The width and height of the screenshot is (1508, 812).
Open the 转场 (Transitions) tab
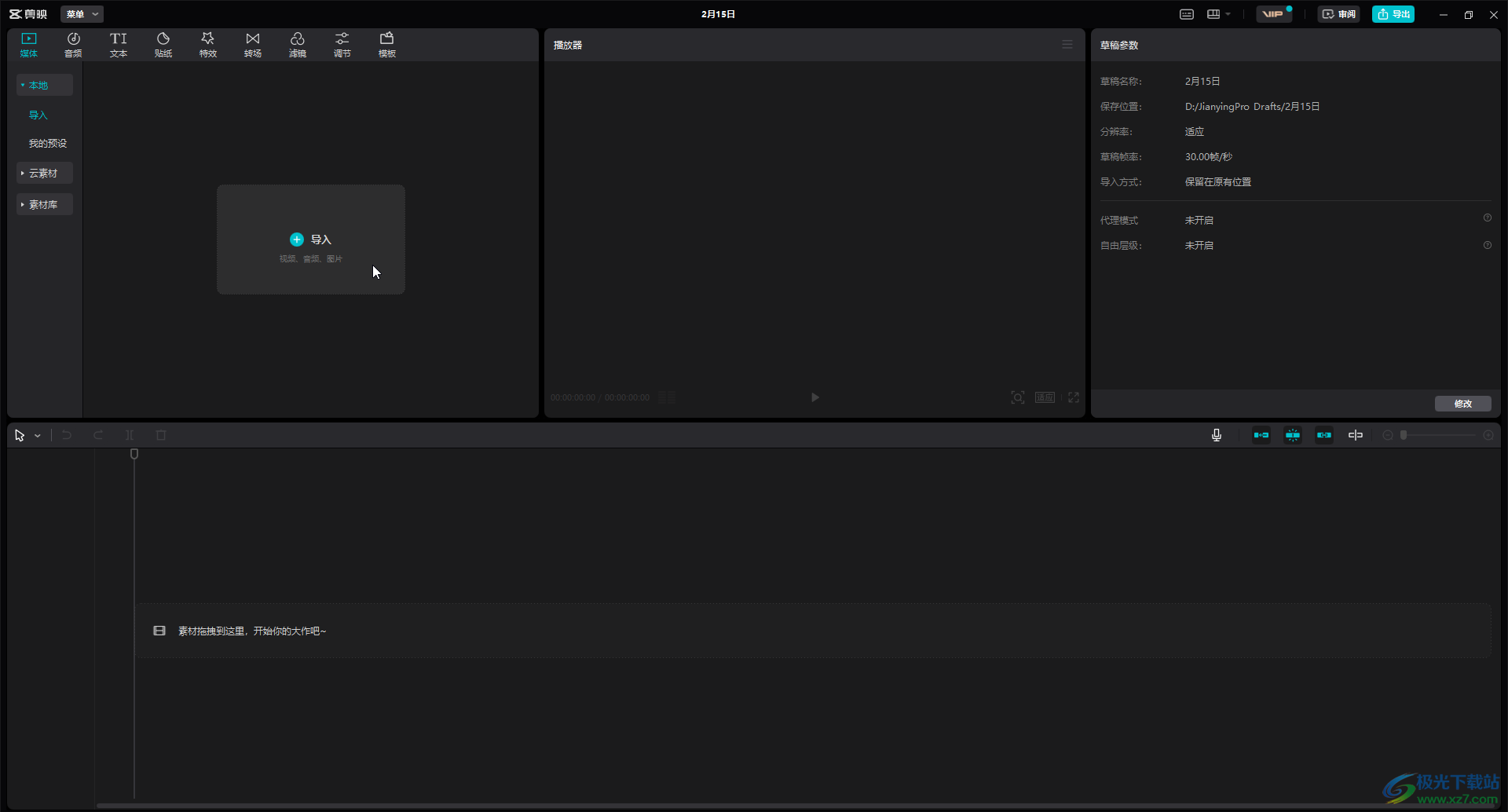point(253,45)
